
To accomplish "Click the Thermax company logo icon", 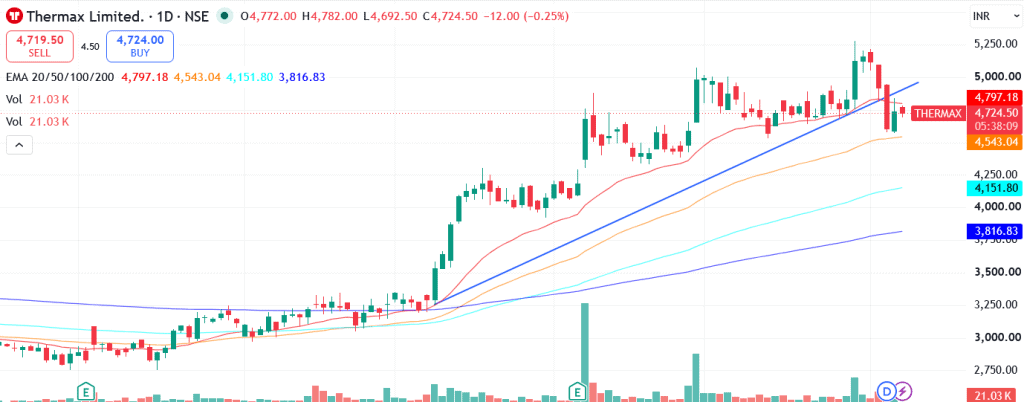I will coord(14,16).
